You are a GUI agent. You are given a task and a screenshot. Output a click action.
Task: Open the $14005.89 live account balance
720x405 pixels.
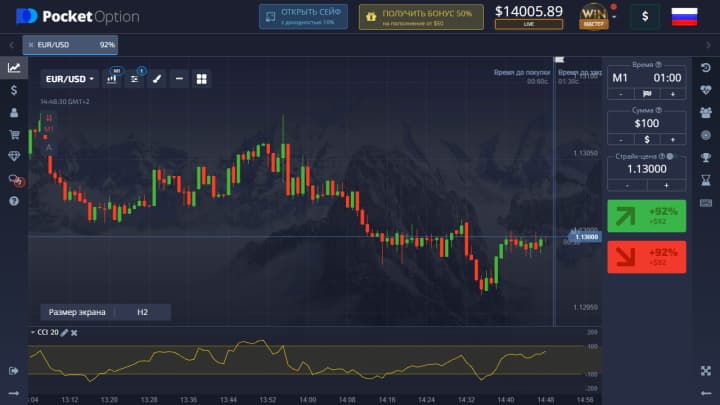coord(529,17)
